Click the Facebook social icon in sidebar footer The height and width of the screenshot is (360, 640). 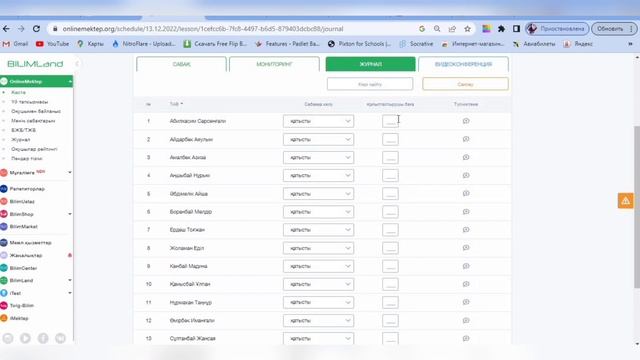coord(43,338)
